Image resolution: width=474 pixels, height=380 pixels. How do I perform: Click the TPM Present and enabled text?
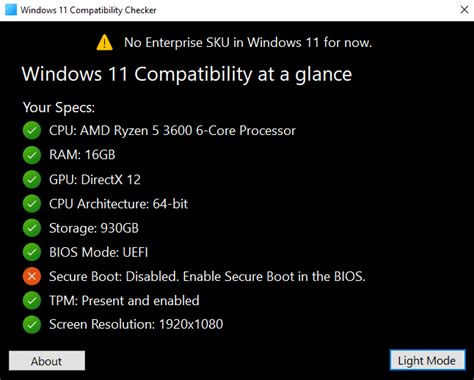tap(124, 301)
